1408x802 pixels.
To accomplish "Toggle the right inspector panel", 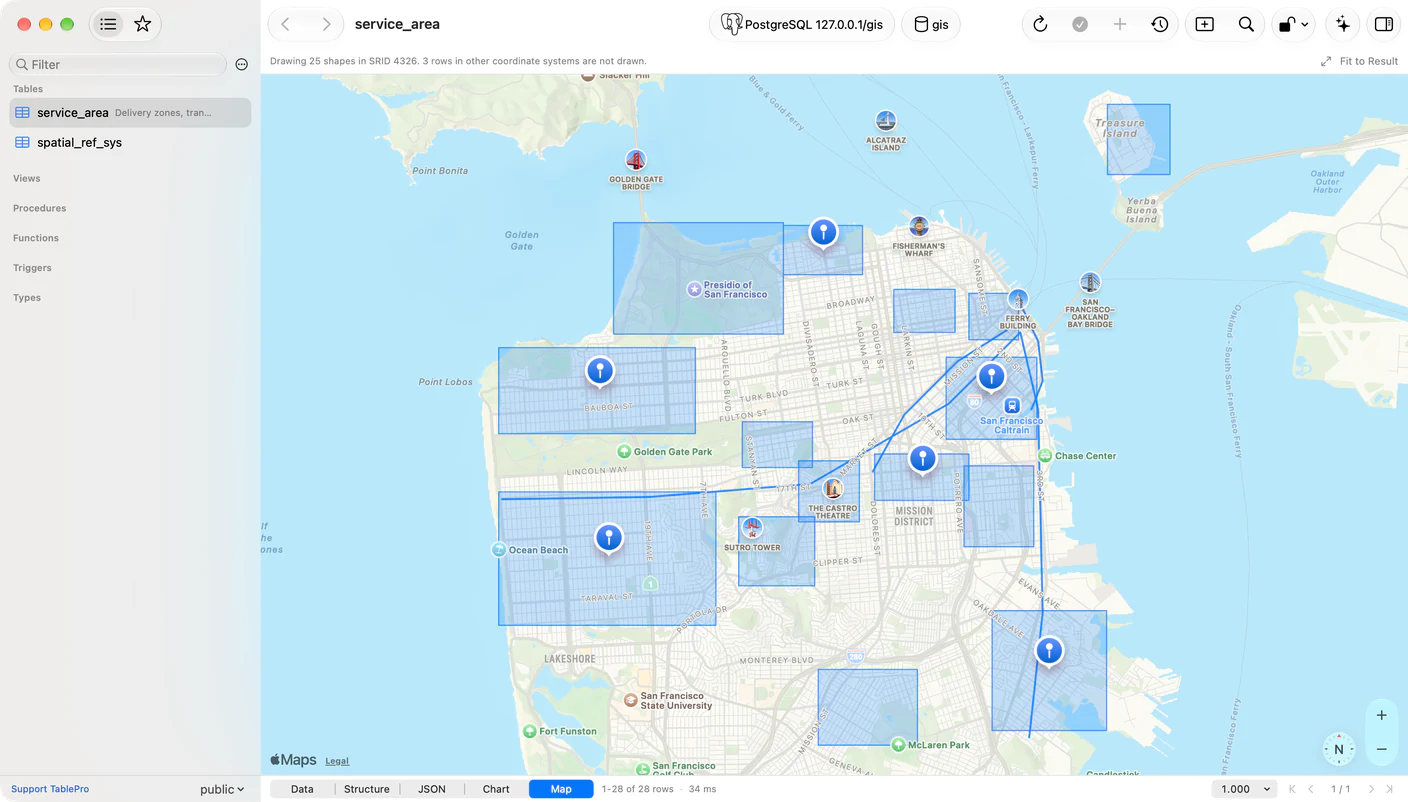I will (x=1384, y=24).
